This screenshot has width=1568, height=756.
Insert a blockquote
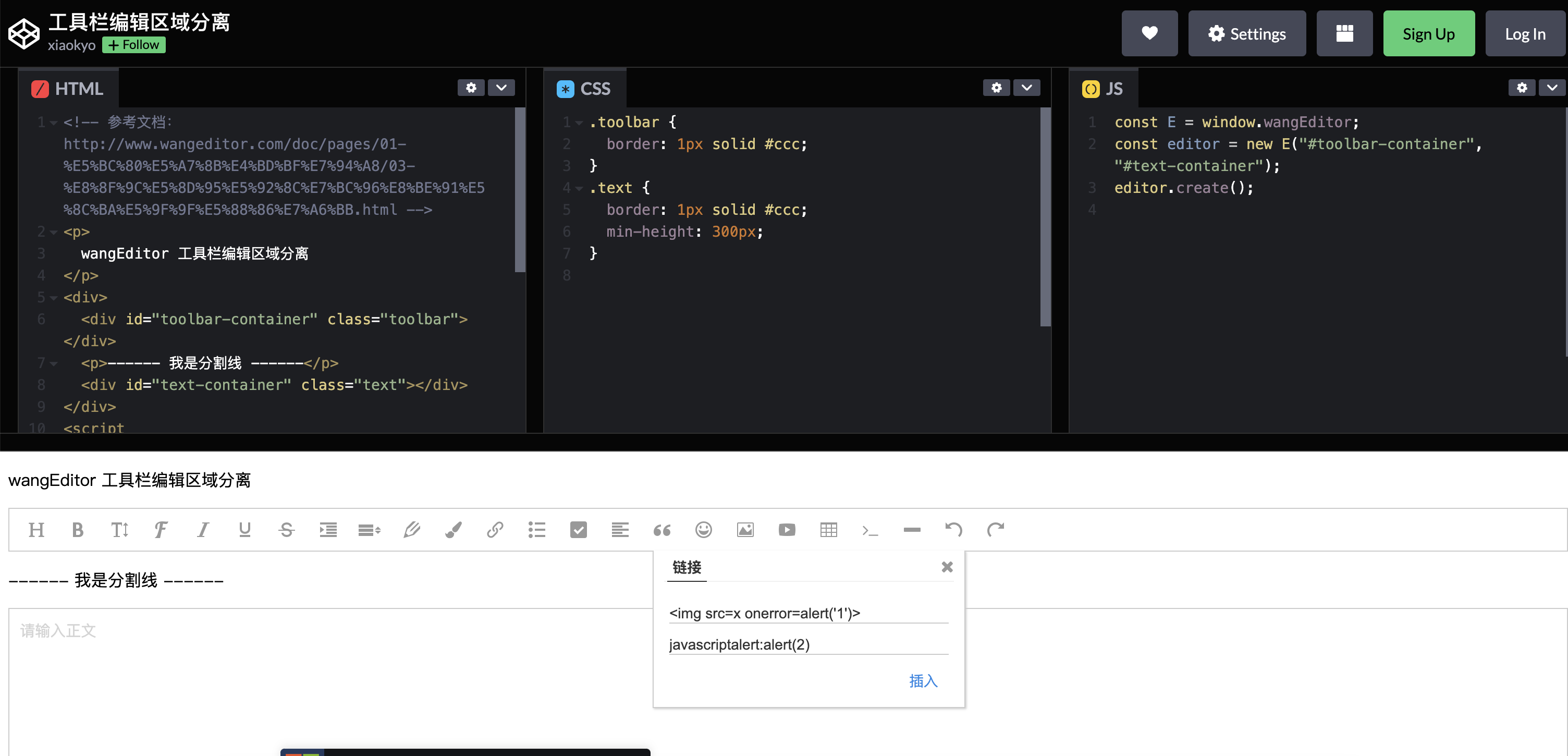tap(661, 530)
